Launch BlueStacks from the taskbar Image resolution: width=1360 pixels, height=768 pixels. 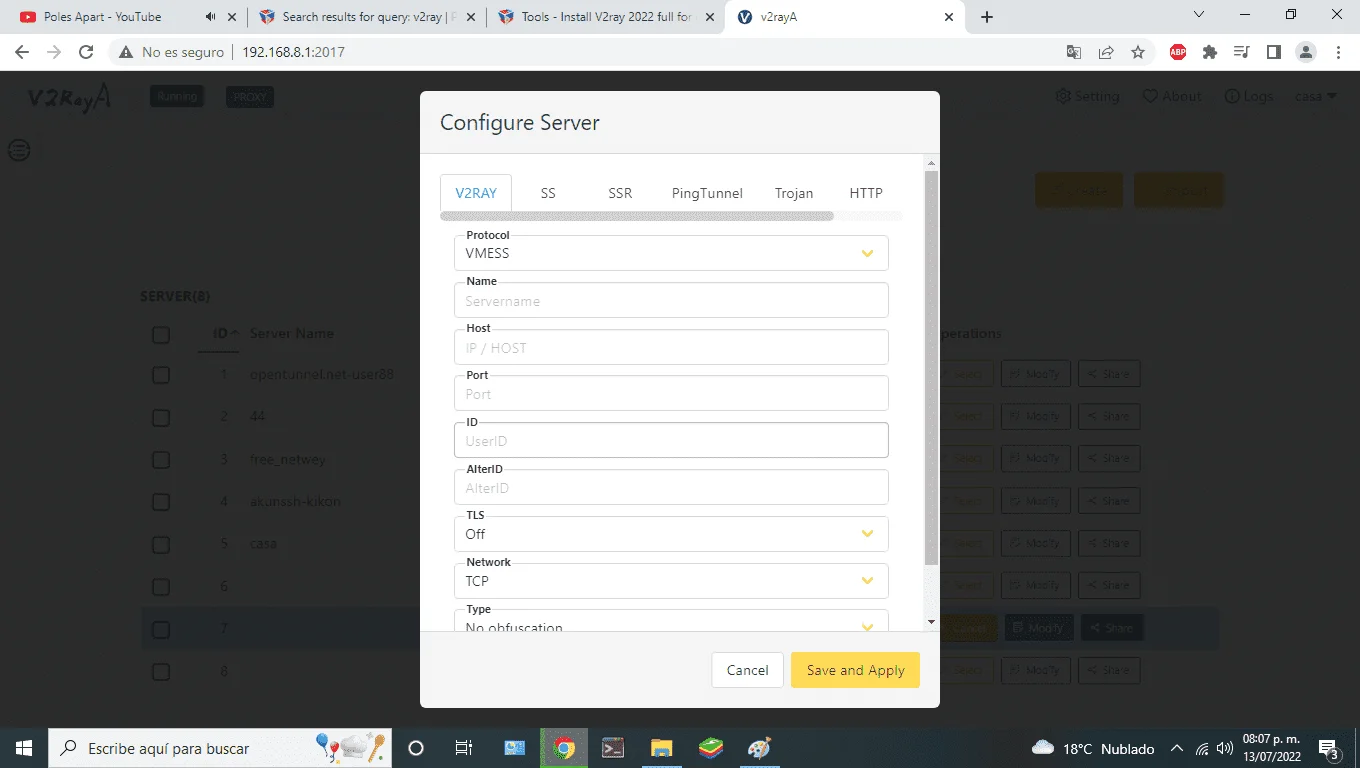(x=710, y=748)
